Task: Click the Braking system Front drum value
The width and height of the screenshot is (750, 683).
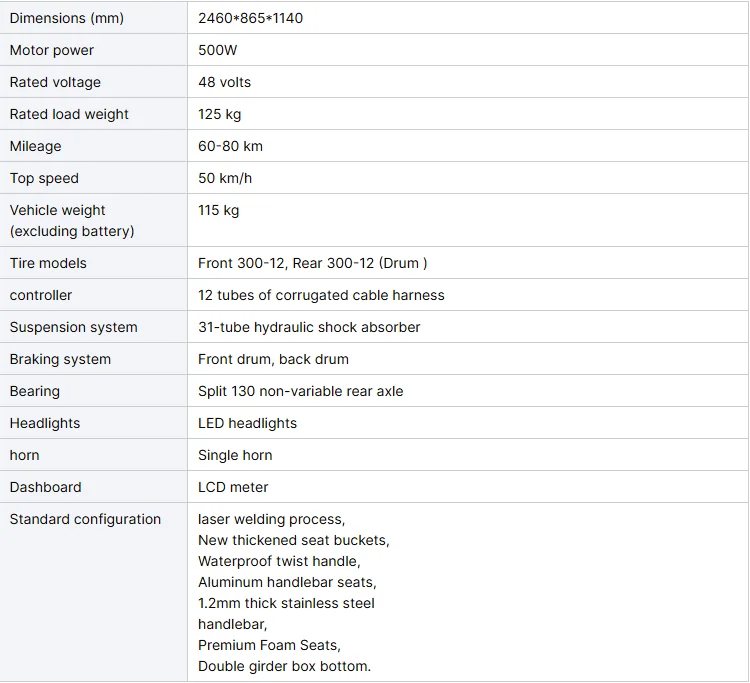Action: (x=273, y=359)
